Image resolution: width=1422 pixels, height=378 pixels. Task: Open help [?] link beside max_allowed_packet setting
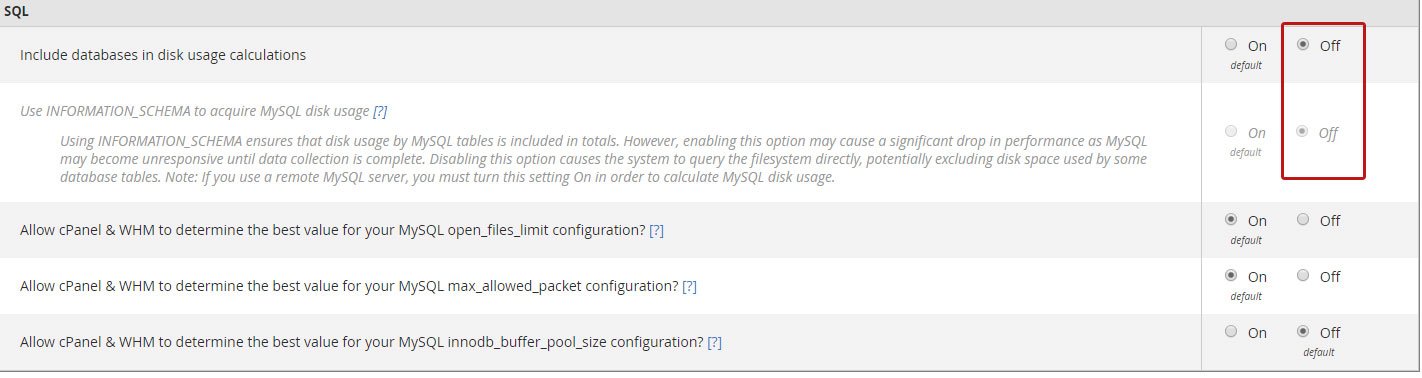pos(689,286)
